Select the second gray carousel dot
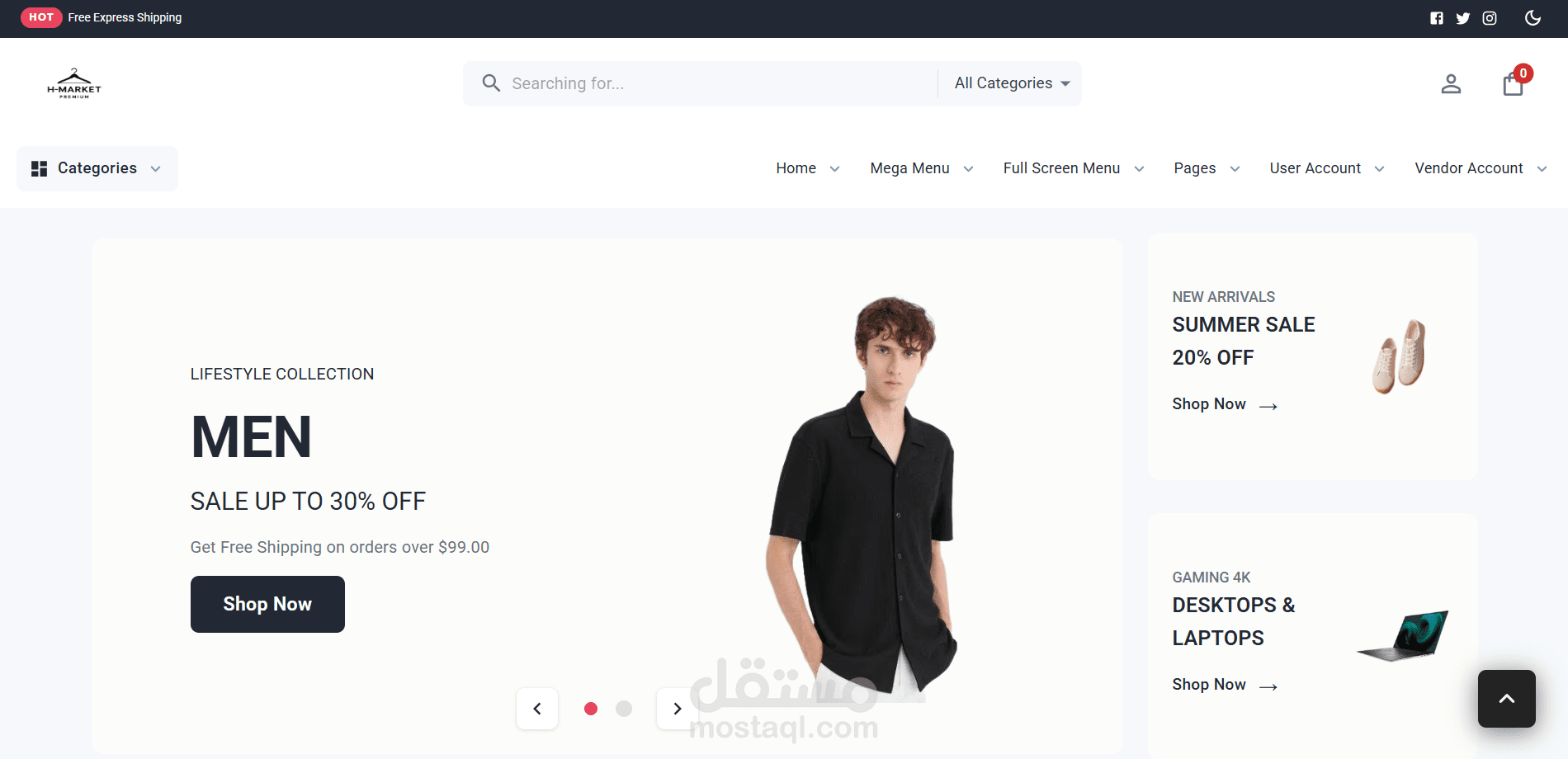The image size is (1568, 759). coord(624,709)
